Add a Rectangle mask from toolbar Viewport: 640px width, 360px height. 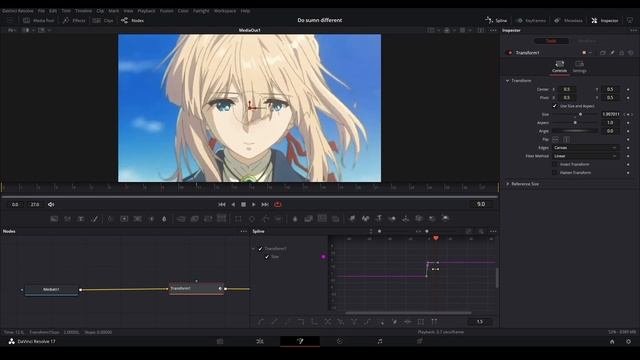pyautogui.click(x=238, y=219)
